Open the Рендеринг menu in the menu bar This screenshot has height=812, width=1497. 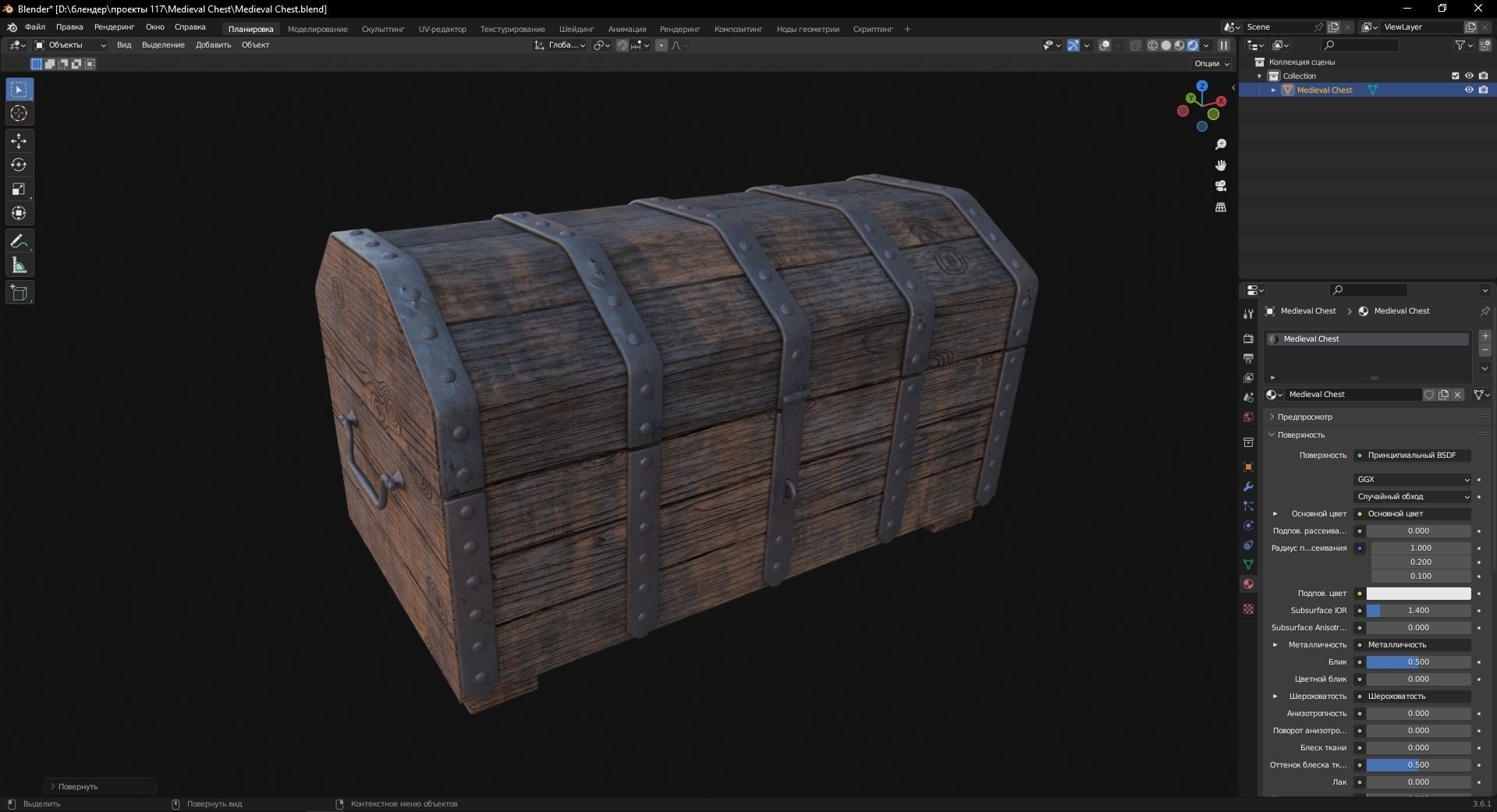pos(114,27)
